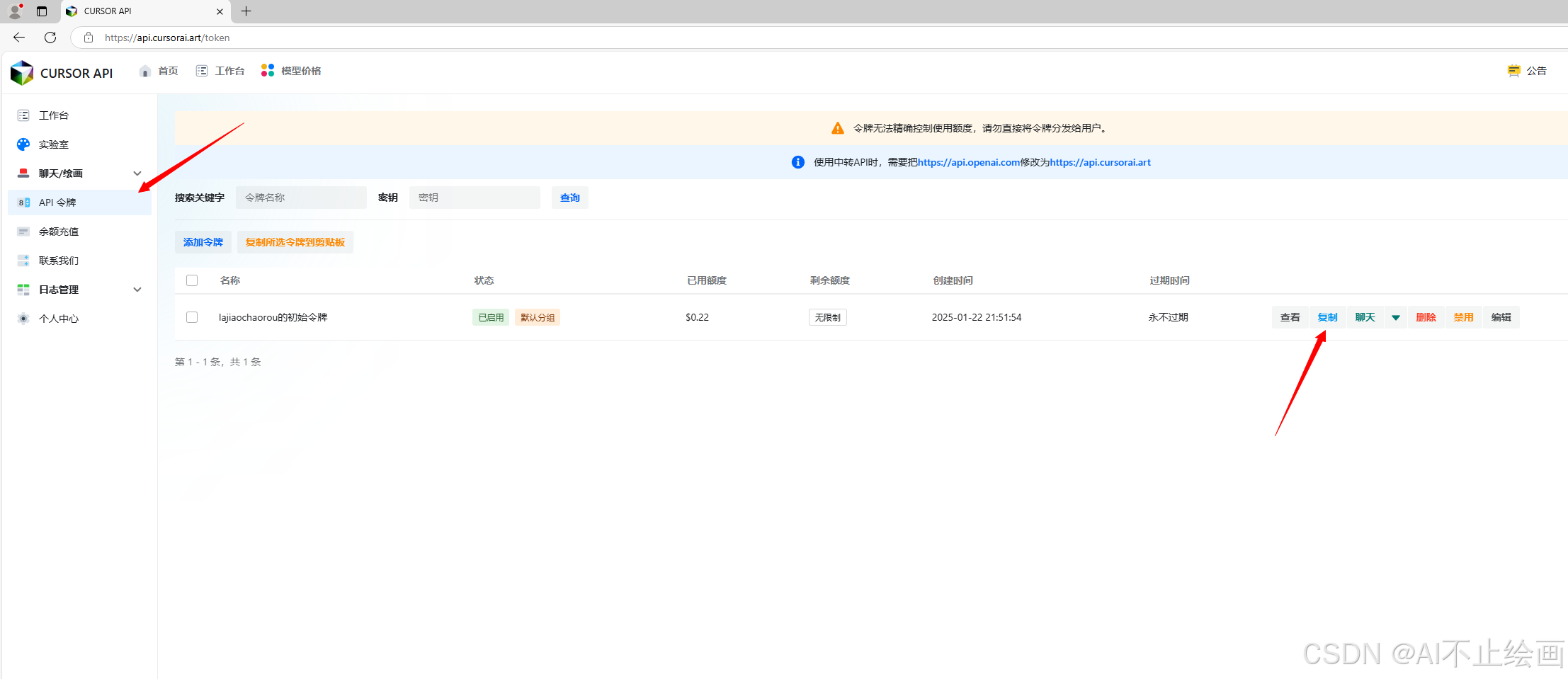
Task: Open a new browser tab
Action: (x=246, y=11)
